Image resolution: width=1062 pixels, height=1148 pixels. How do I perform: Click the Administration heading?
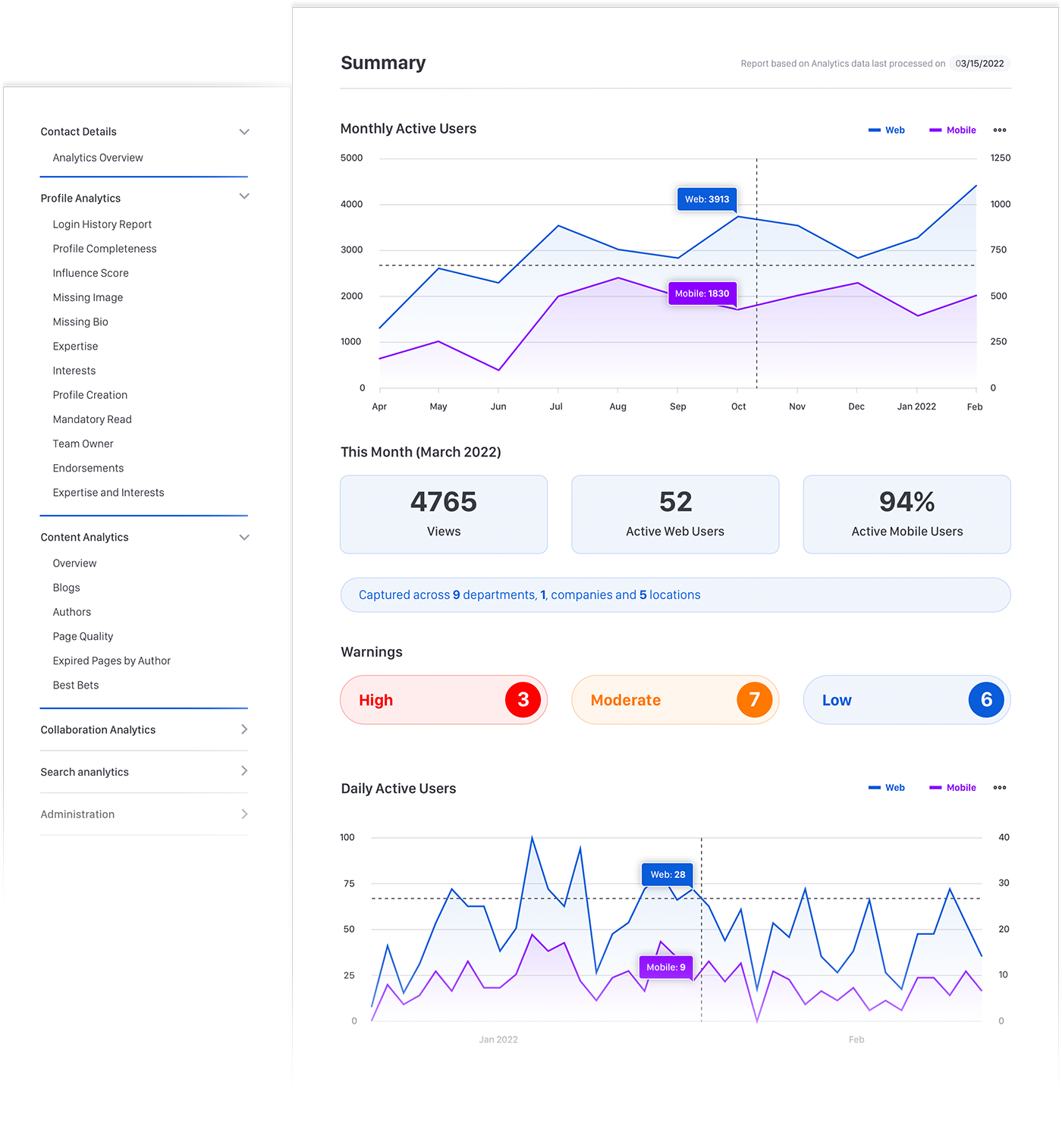tap(77, 814)
